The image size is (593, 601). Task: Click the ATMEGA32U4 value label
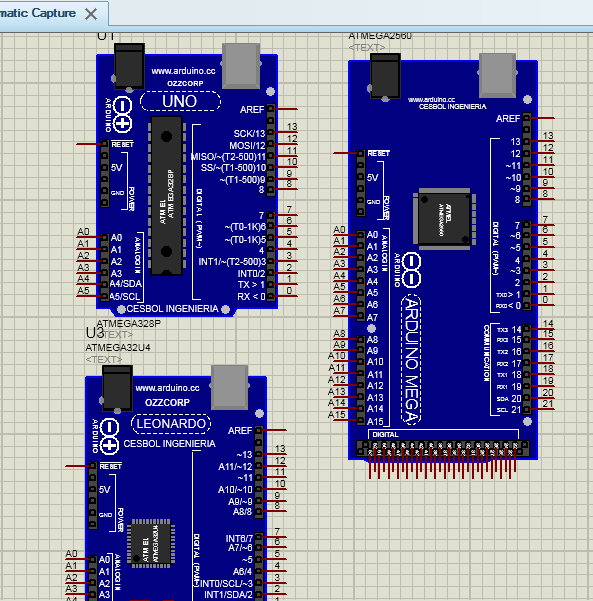pyautogui.click(x=118, y=348)
